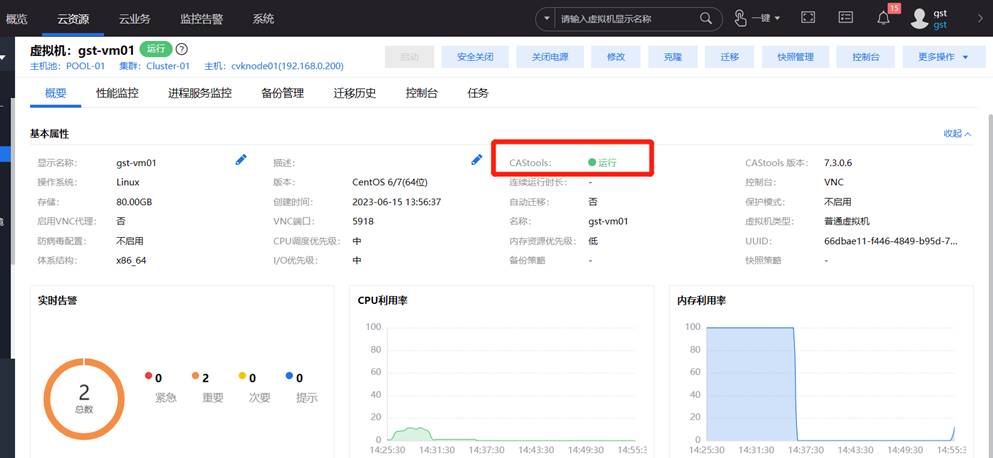Click the help question mark next to 运行
The image size is (993, 458).
click(x=182, y=49)
